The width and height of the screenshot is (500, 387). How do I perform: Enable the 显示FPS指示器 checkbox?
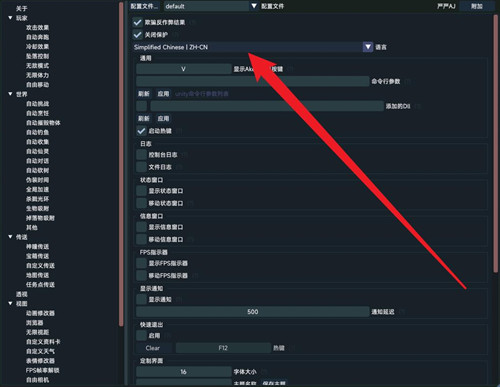pos(141,263)
